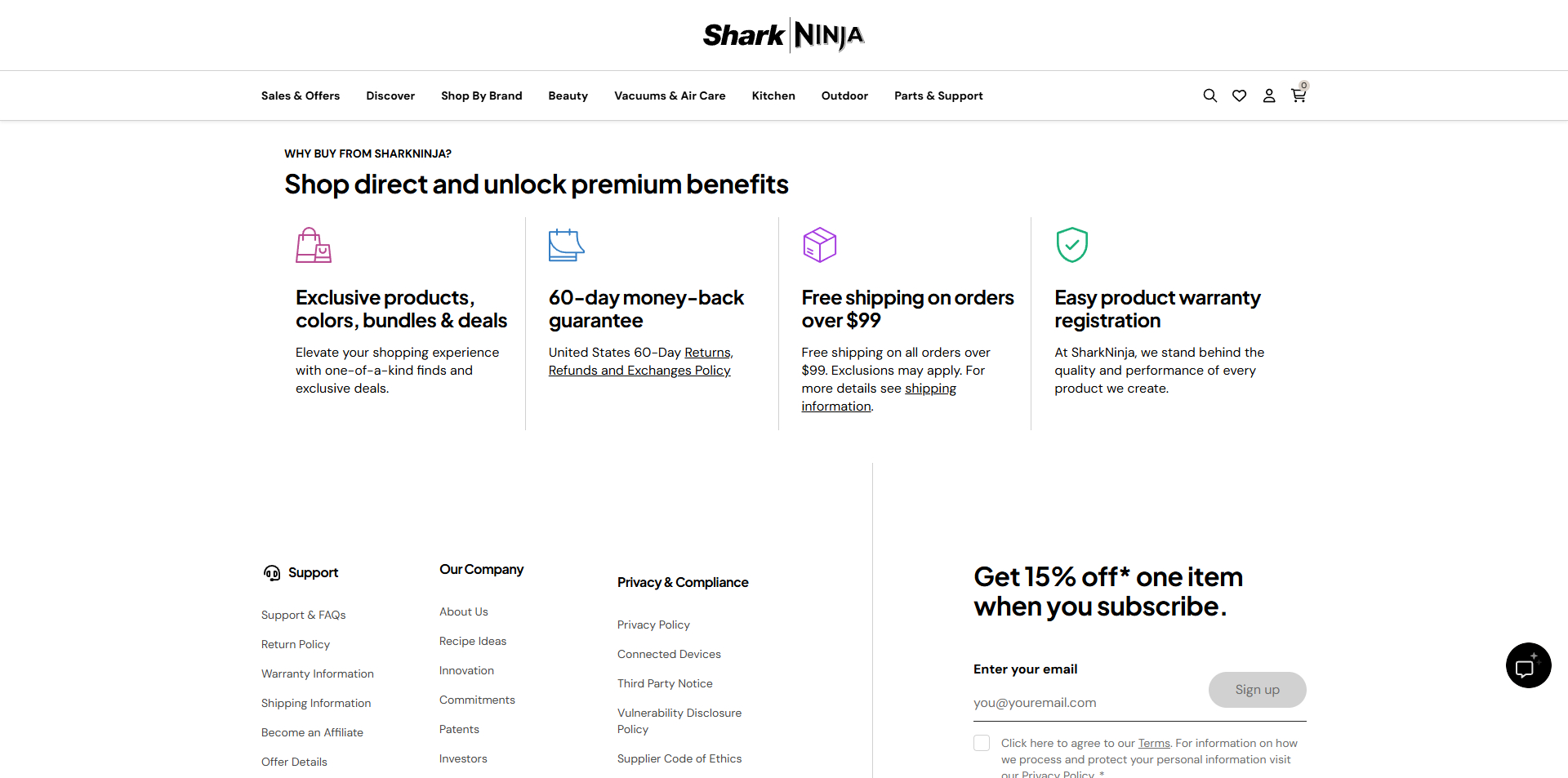
Task: Click the Sign up button
Action: [1258, 690]
